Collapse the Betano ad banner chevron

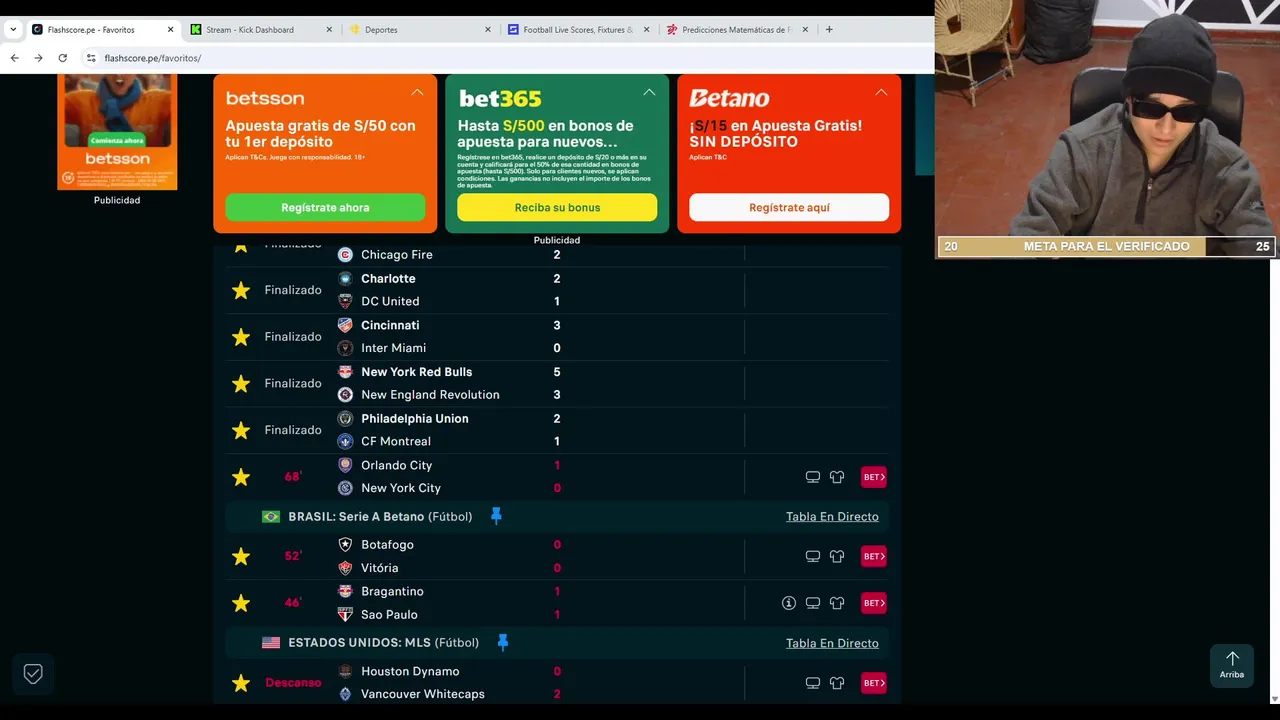click(x=881, y=92)
